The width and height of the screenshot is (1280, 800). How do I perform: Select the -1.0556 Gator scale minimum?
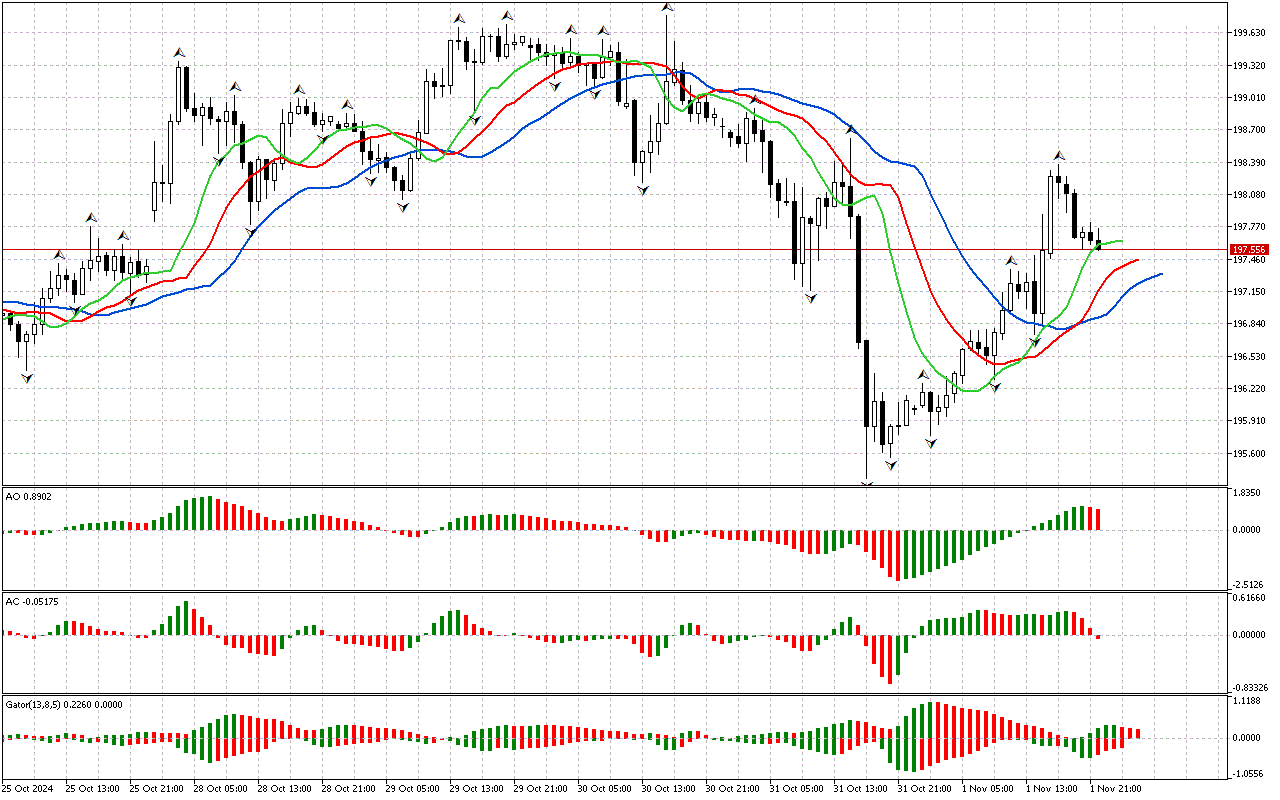pyautogui.click(x=1247, y=774)
